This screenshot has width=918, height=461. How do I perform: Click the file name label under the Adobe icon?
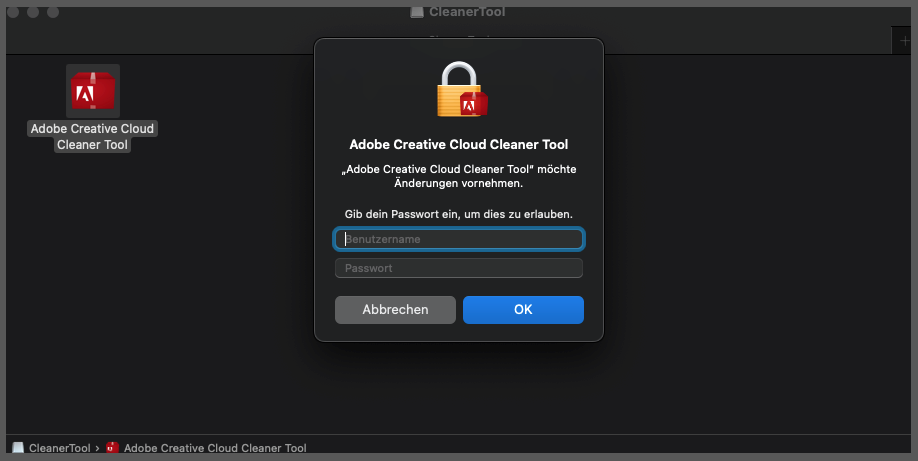93,137
